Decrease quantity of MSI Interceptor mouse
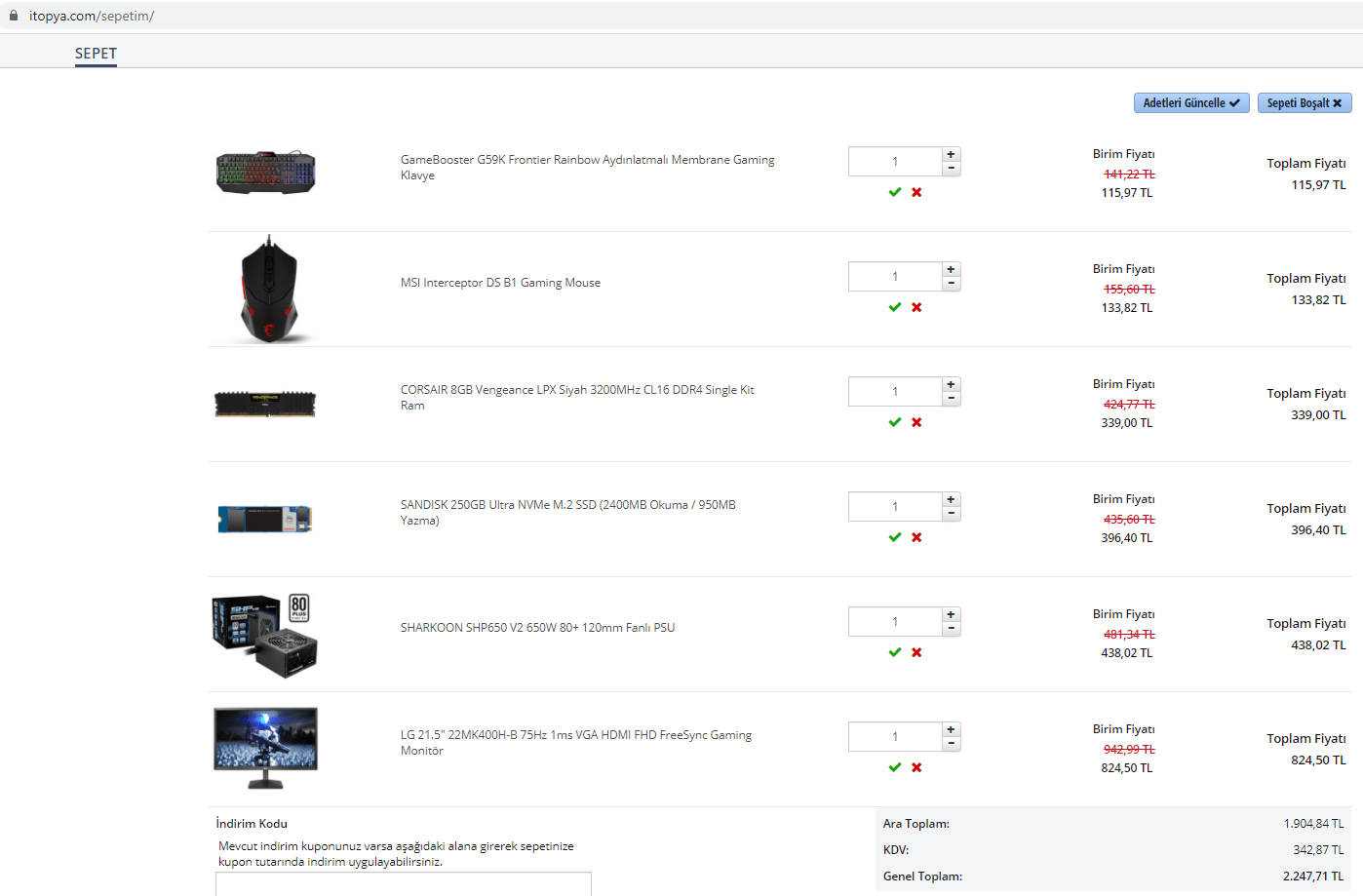The image size is (1363, 896). click(x=952, y=284)
